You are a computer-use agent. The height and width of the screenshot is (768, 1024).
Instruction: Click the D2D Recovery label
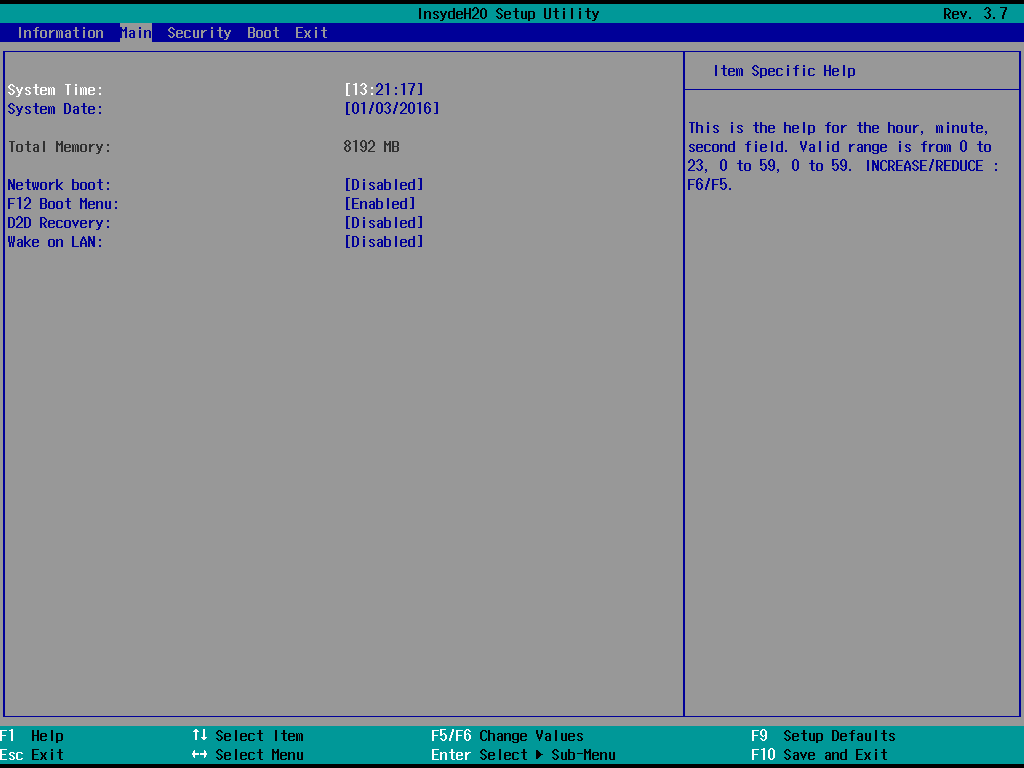(59, 223)
